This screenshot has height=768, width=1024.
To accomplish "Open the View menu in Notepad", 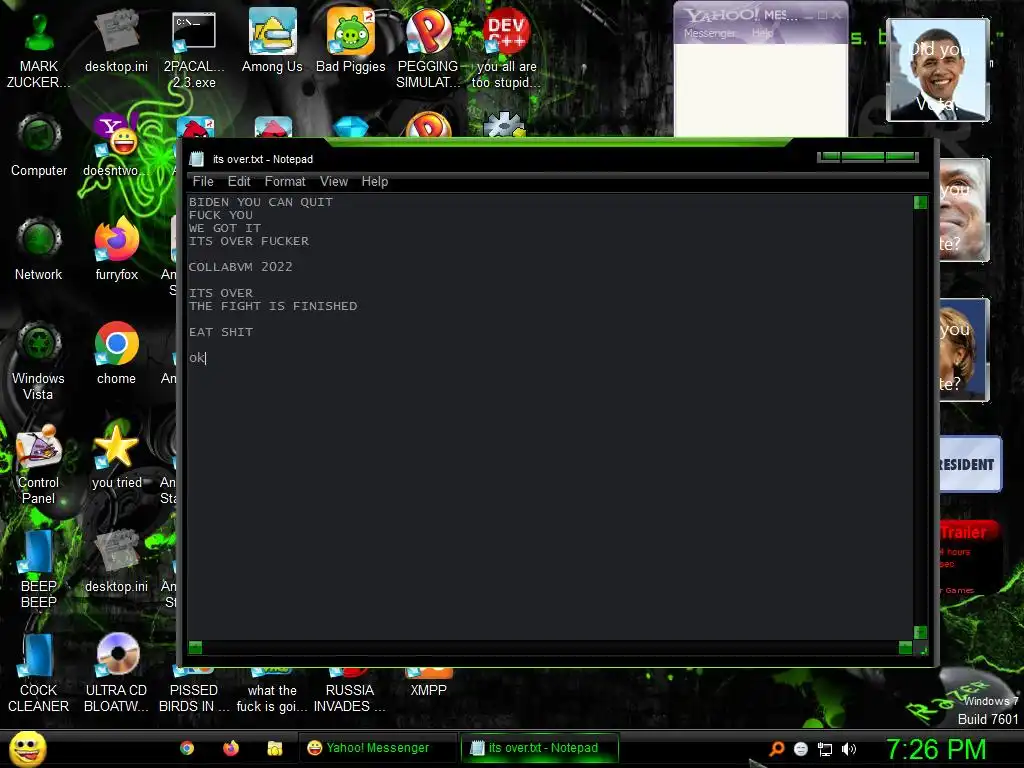I will pyautogui.click(x=334, y=182).
